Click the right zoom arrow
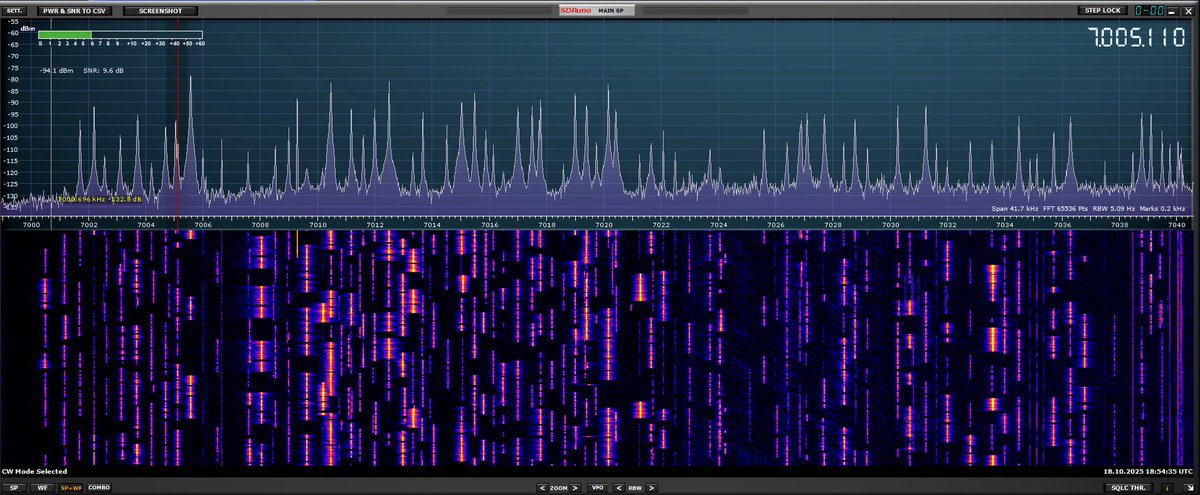The width and height of the screenshot is (1200, 495). click(576, 487)
